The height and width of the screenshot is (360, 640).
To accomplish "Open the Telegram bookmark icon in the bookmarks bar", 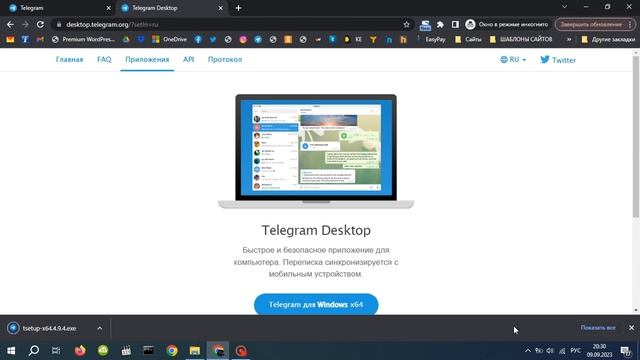I will (258, 40).
